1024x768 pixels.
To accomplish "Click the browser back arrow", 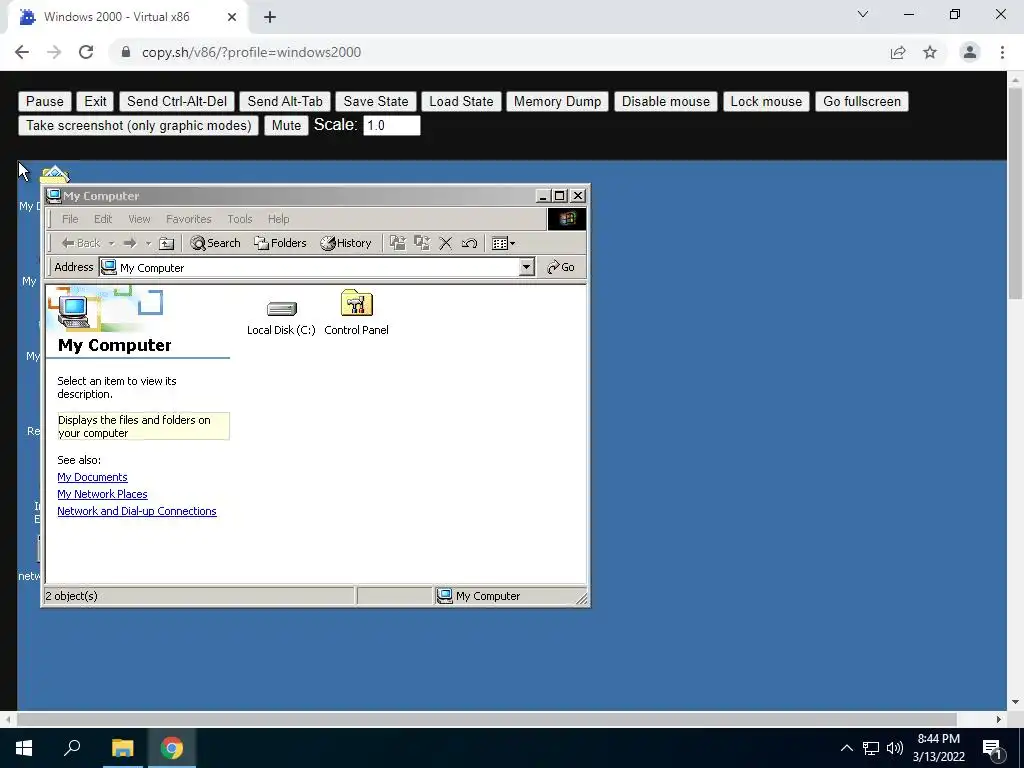I will (x=22, y=52).
